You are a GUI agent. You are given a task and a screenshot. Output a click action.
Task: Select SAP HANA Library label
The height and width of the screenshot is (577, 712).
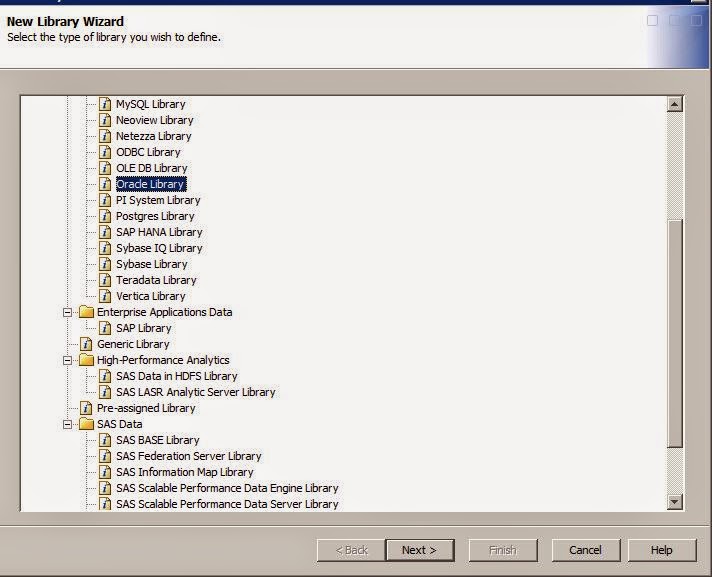click(x=159, y=232)
